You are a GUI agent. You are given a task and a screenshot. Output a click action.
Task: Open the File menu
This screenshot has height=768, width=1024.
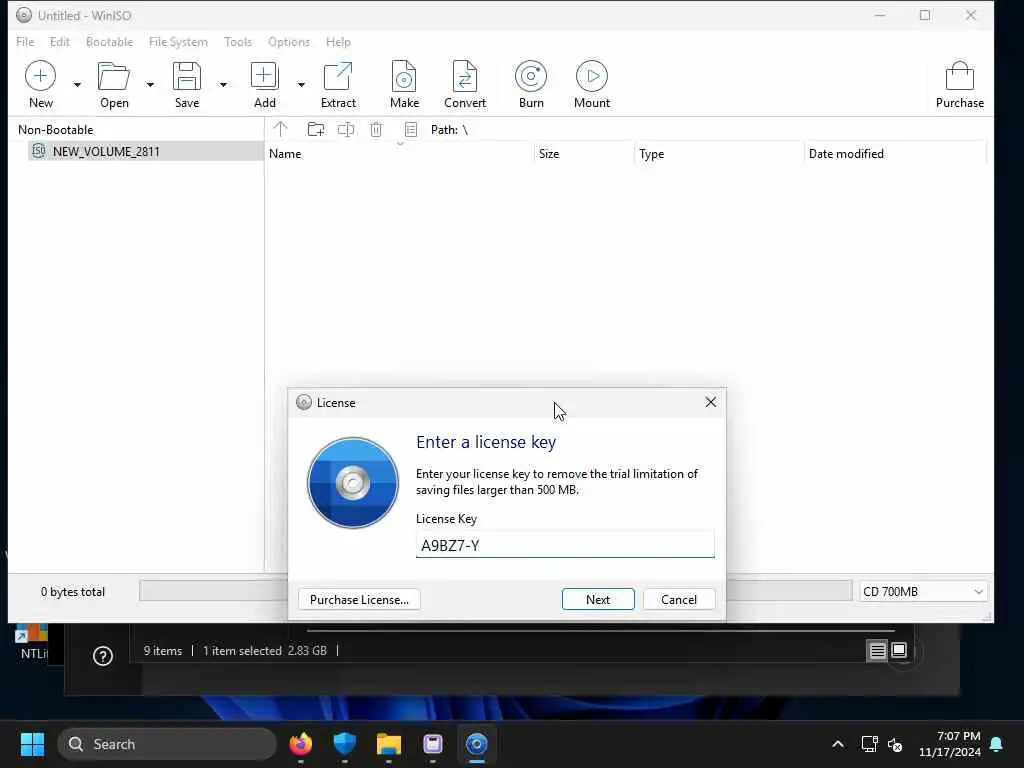pos(25,42)
